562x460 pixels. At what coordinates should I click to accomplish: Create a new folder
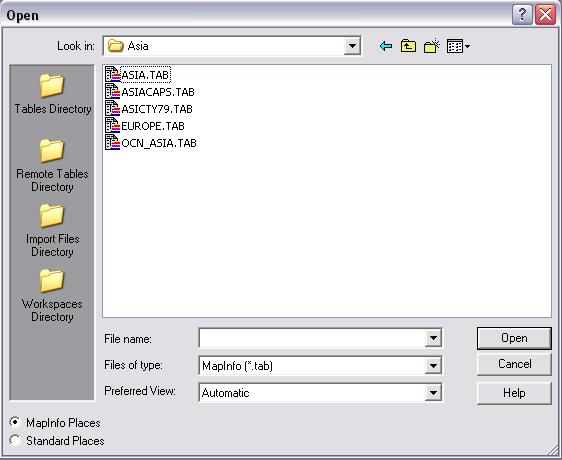coord(432,46)
